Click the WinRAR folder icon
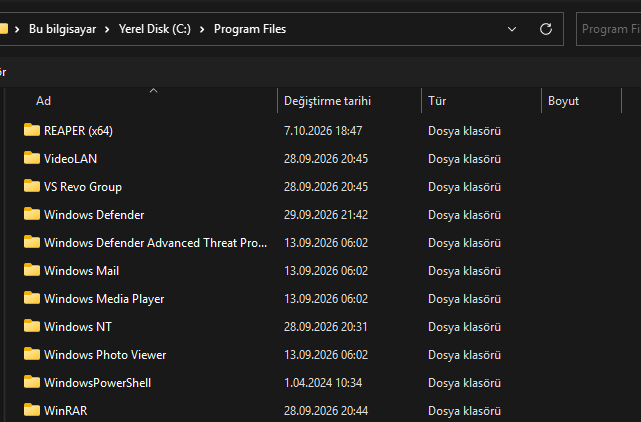The width and height of the screenshot is (641, 422). pos(31,410)
